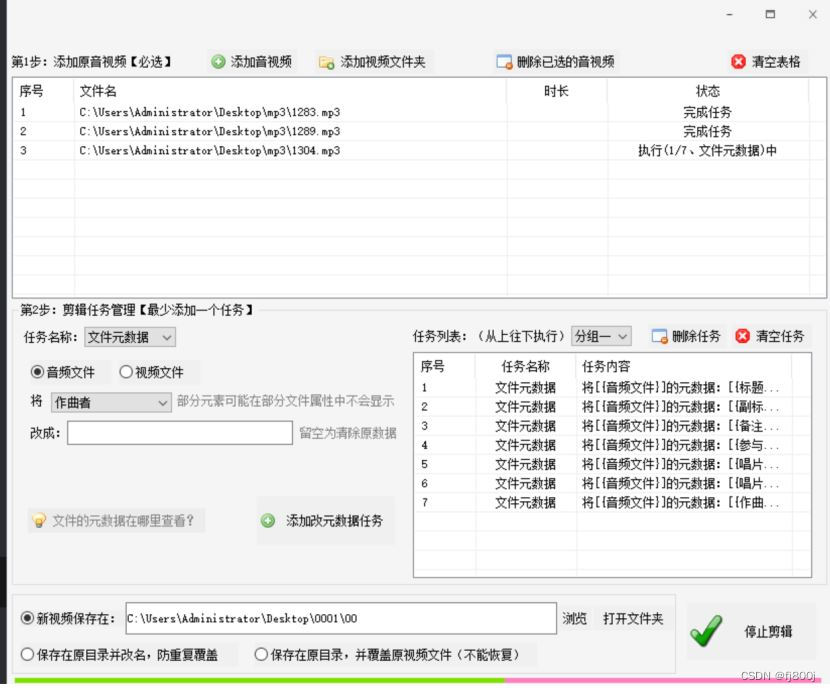Click the lightbulb help icon
The image size is (830, 692).
(x=39, y=520)
